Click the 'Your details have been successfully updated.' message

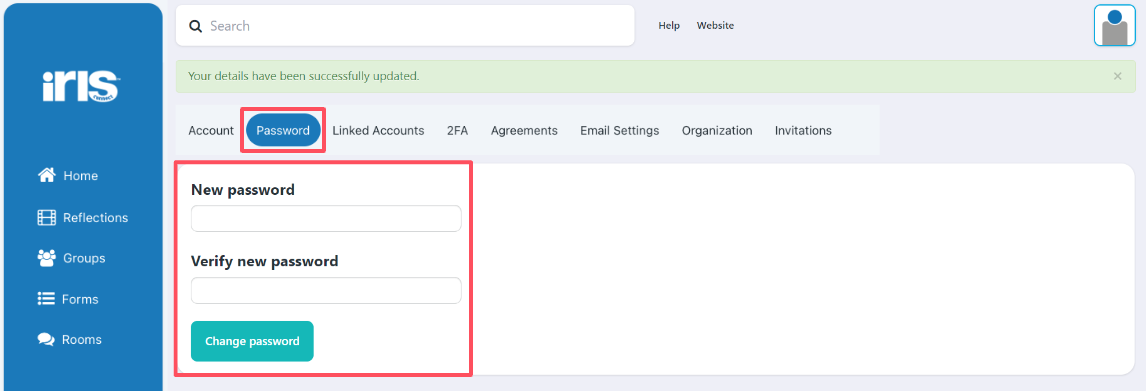pos(303,76)
